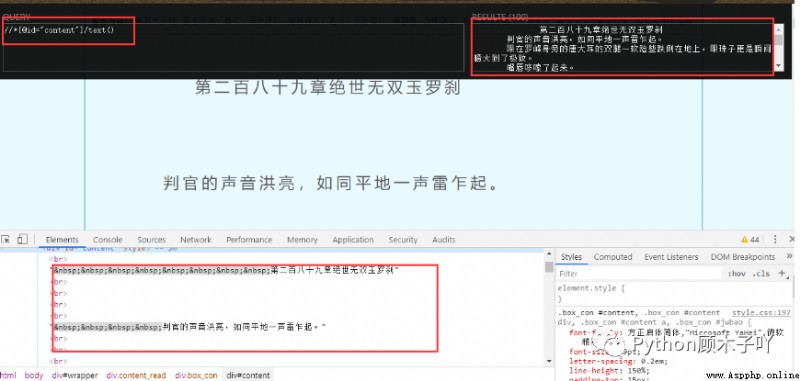800x381 pixels.
Task: Select body in the DOM breadcrumb
Action: pyautogui.click(x=34, y=375)
